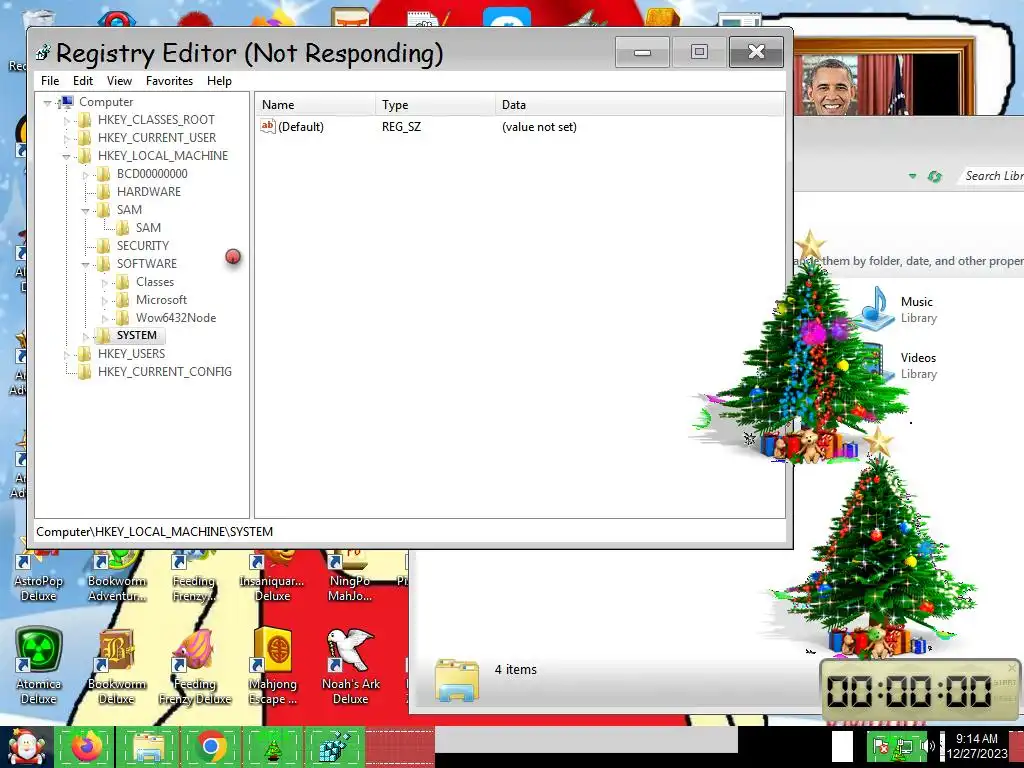Select the SYSTEM key label

point(136,336)
